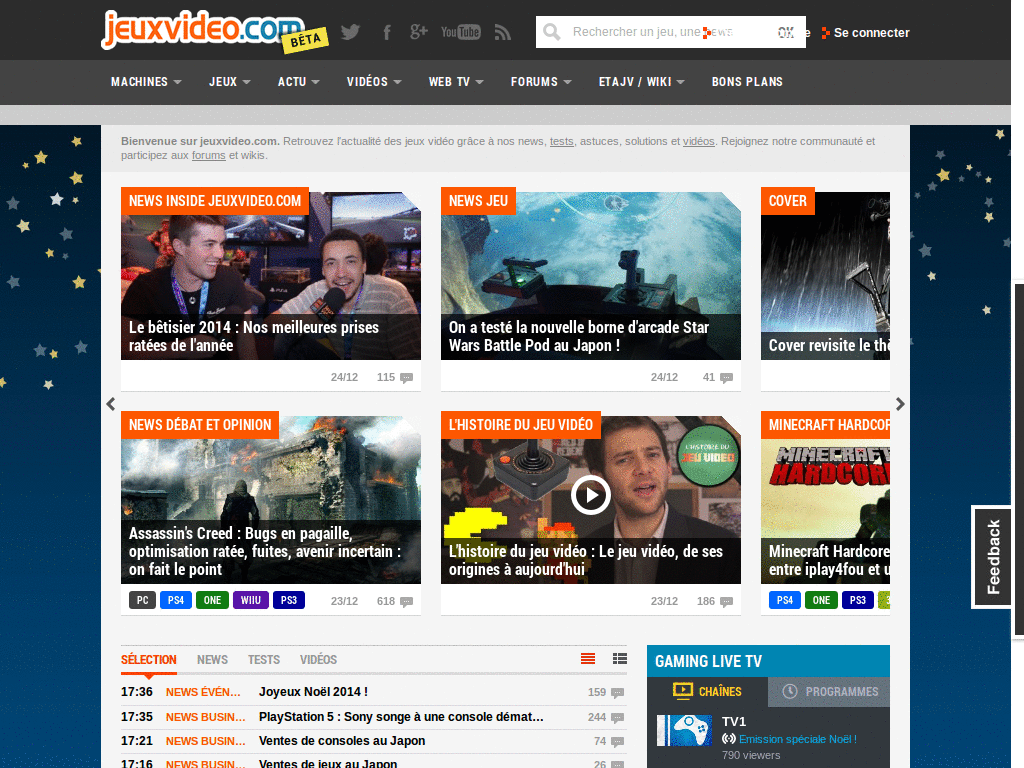Screen dimensions: 1024x768
Task: Open comments icon for Joyeux Noël 159
Action: 617,693
